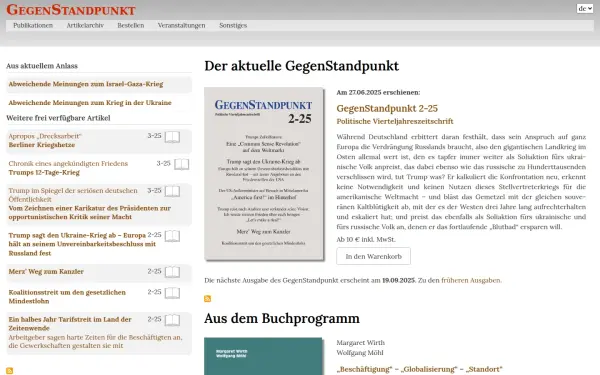The height and width of the screenshot is (375, 600).
Task: Click book icon beside Koalitionsstreit article
Action: (172, 293)
